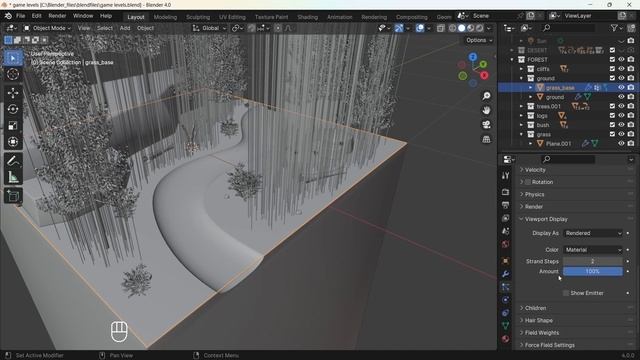Switch to wireframe viewport shading
This screenshot has width=640, height=360.
point(453,28)
